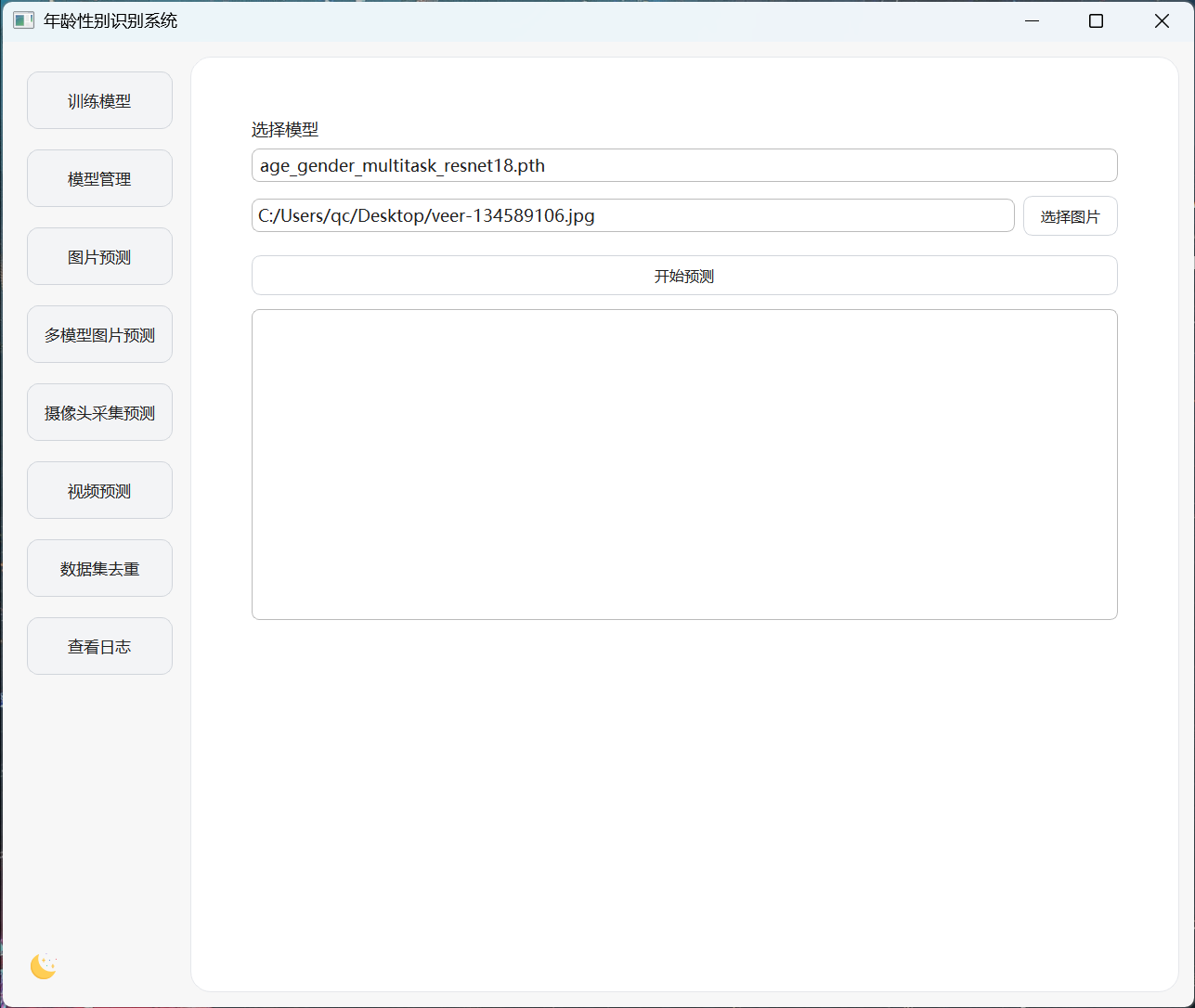This screenshot has height=1008, width=1195.
Task: Maximize the application window
Action: [x=1096, y=20]
